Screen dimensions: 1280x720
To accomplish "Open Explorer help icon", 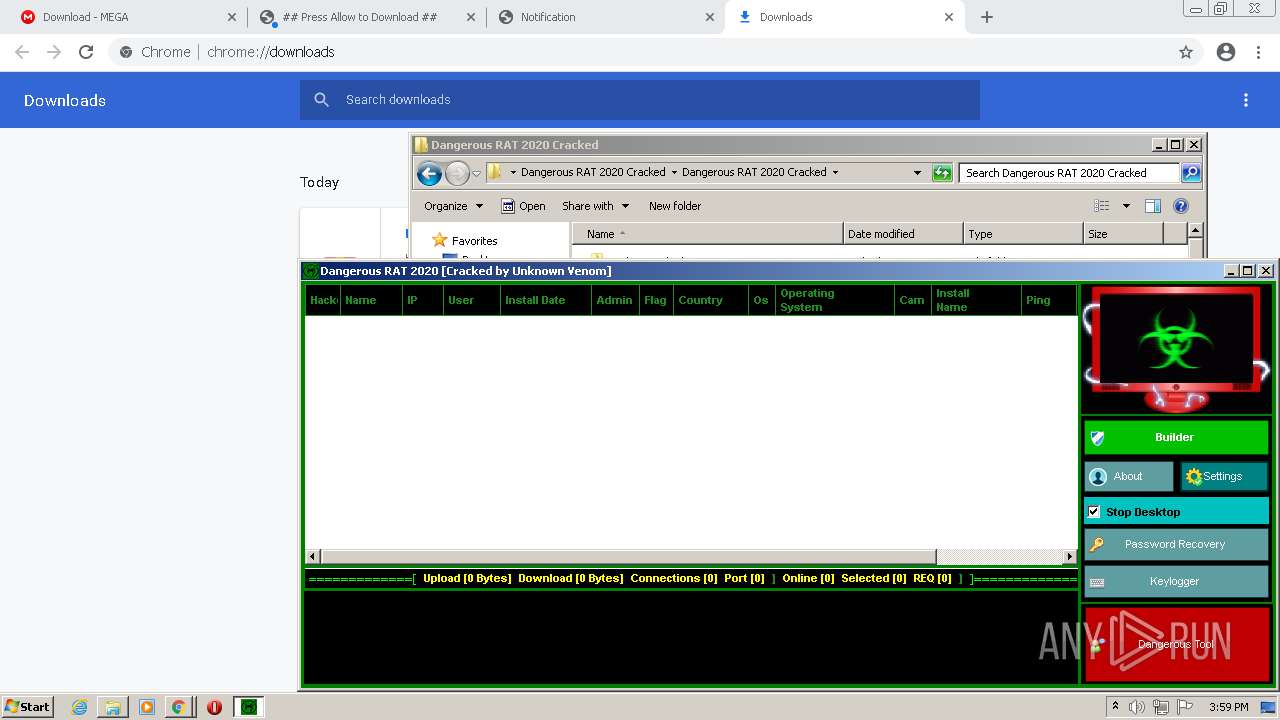I will (x=1181, y=206).
